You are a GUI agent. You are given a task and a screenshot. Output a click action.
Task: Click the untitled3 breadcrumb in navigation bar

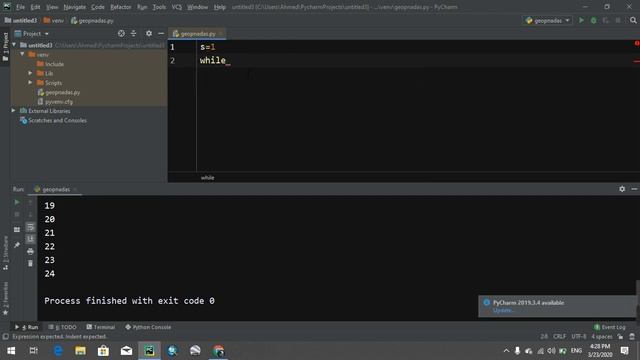(21, 20)
